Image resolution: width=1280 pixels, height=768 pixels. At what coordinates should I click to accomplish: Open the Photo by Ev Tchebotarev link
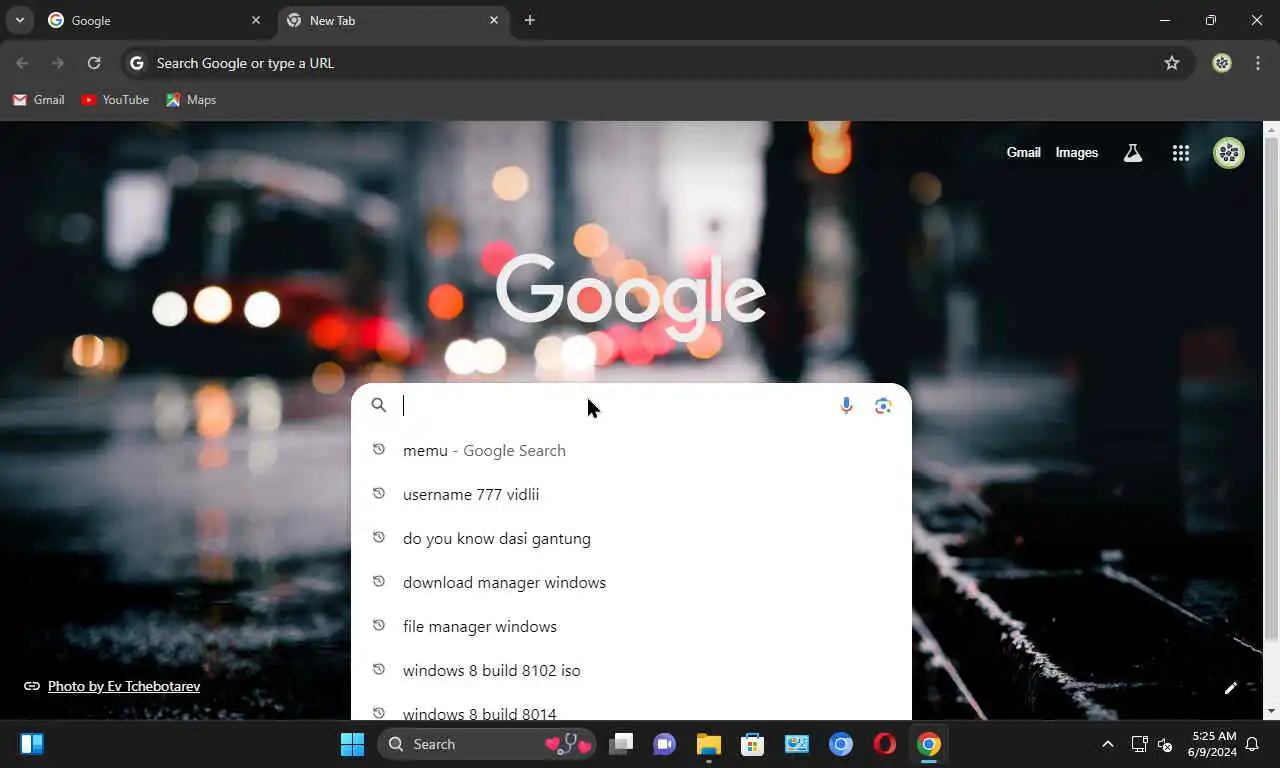(123, 686)
